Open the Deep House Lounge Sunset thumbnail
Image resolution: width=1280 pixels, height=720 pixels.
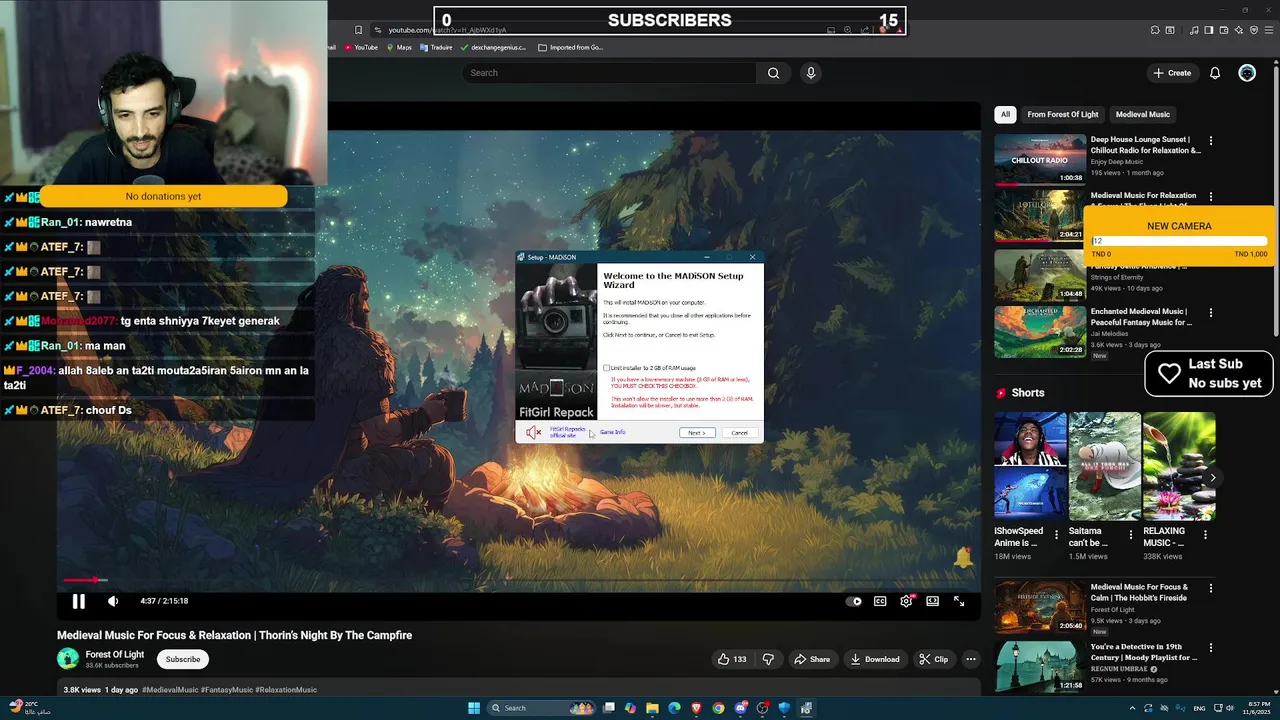[1040, 160]
